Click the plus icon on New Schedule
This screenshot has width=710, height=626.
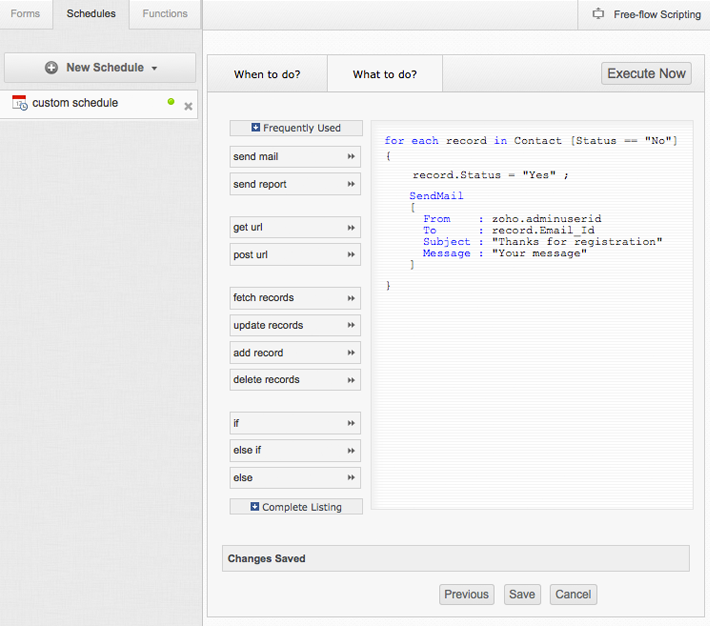pyautogui.click(x=51, y=68)
